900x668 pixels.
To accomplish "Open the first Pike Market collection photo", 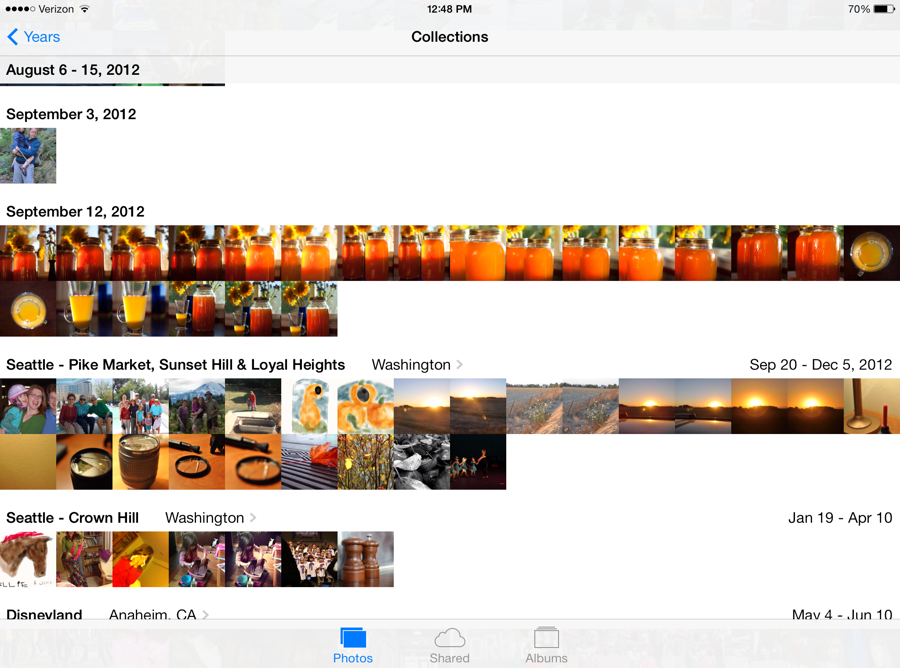I will [28, 406].
